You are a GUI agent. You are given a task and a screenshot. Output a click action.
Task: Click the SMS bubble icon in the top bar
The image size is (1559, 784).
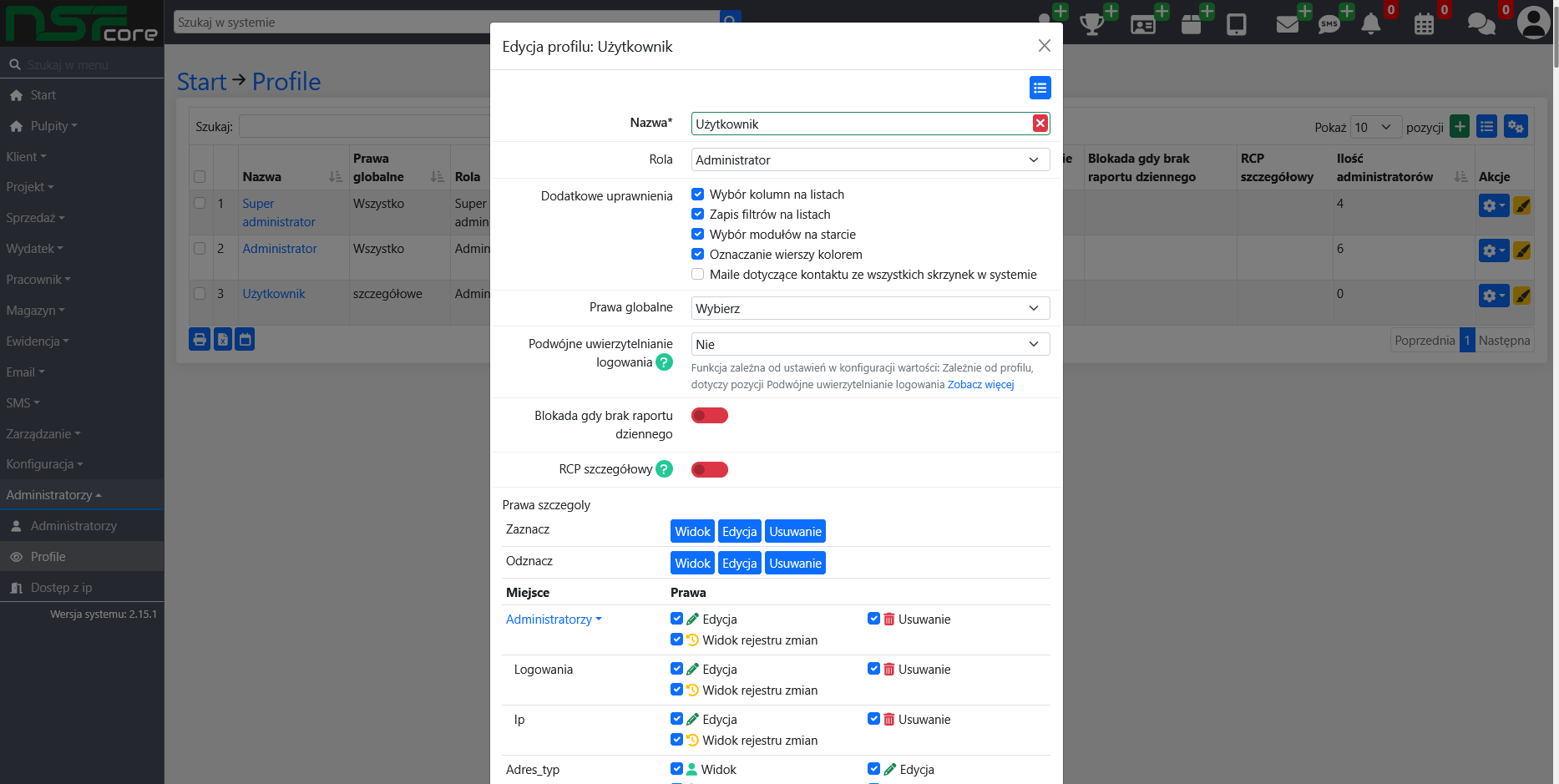tap(1329, 24)
